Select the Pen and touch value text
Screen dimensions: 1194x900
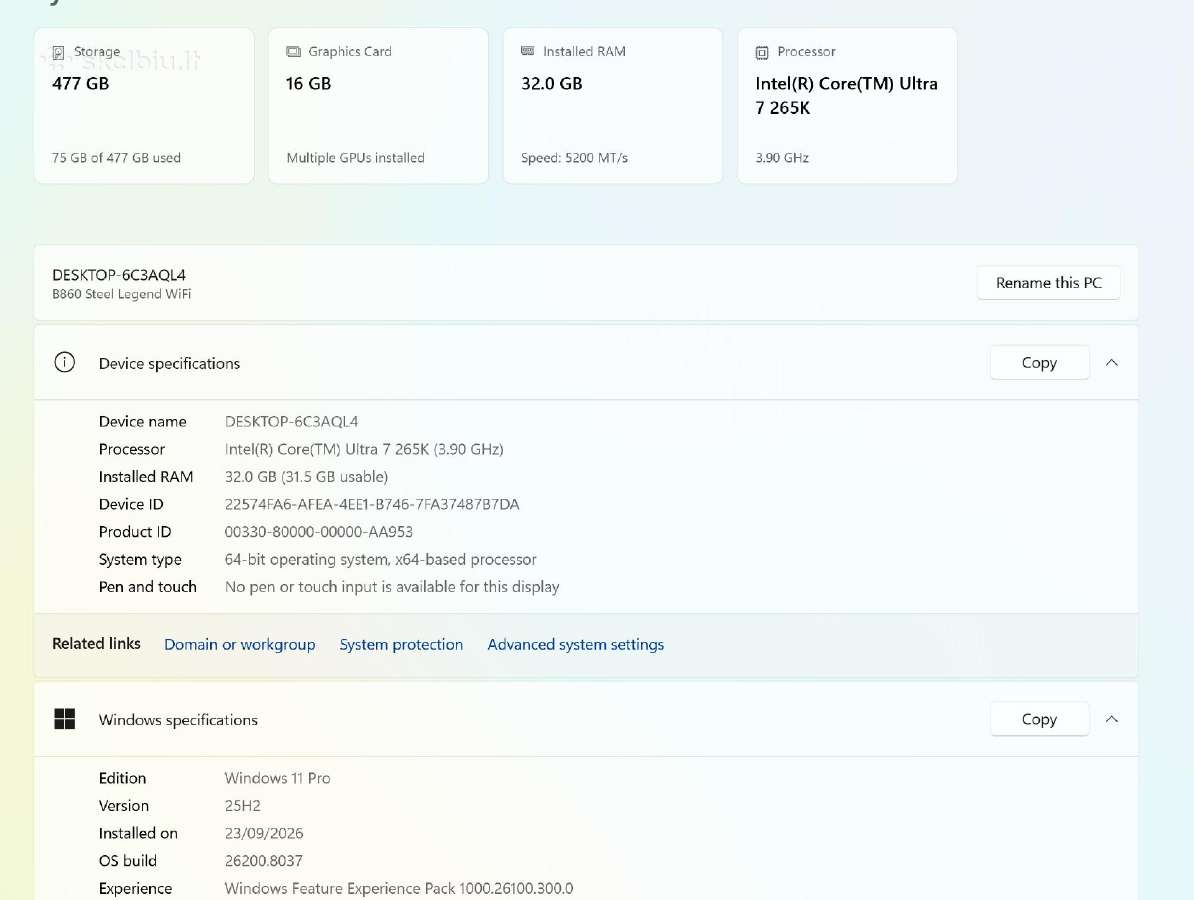pos(392,586)
